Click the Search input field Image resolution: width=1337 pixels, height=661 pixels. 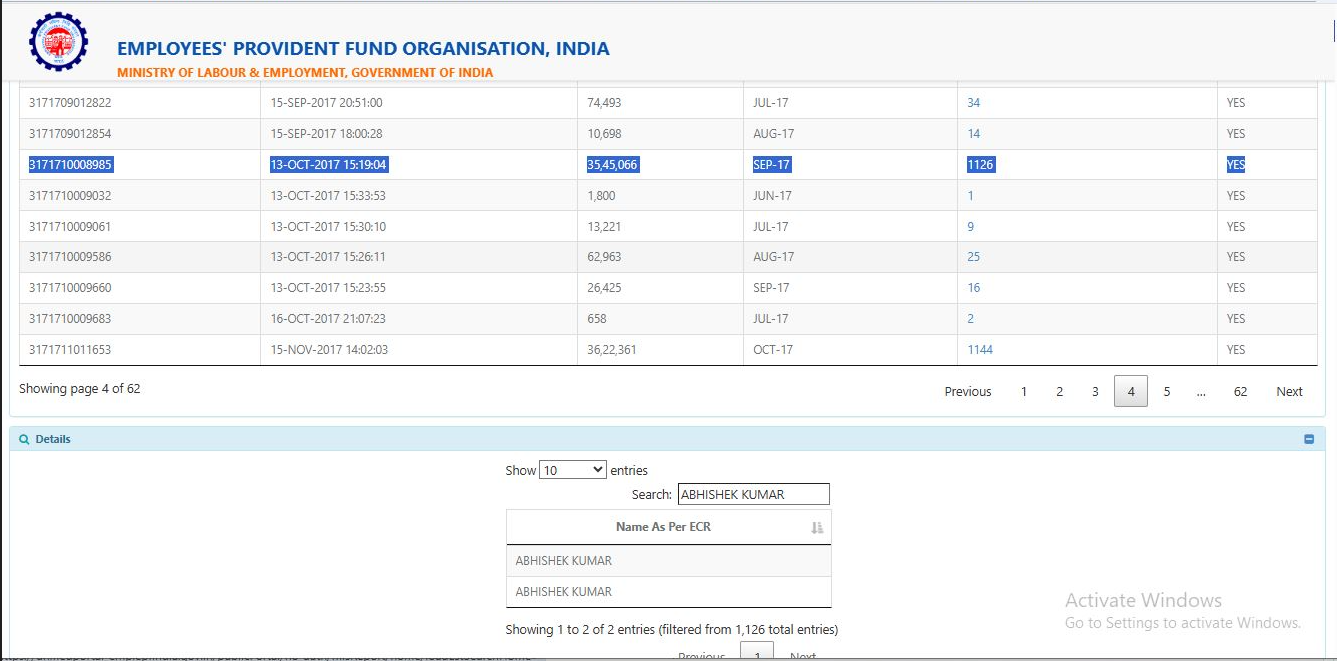[753, 494]
